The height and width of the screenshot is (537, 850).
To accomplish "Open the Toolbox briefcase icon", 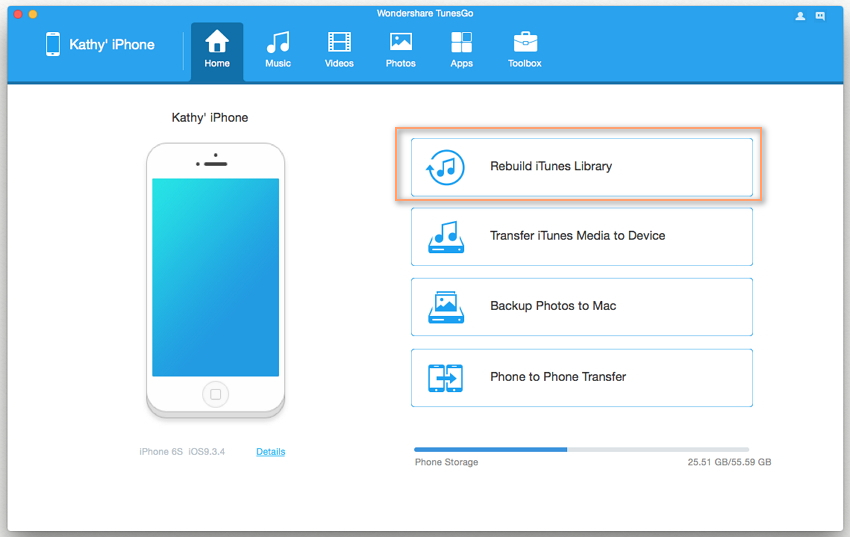I will [x=524, y=42].
